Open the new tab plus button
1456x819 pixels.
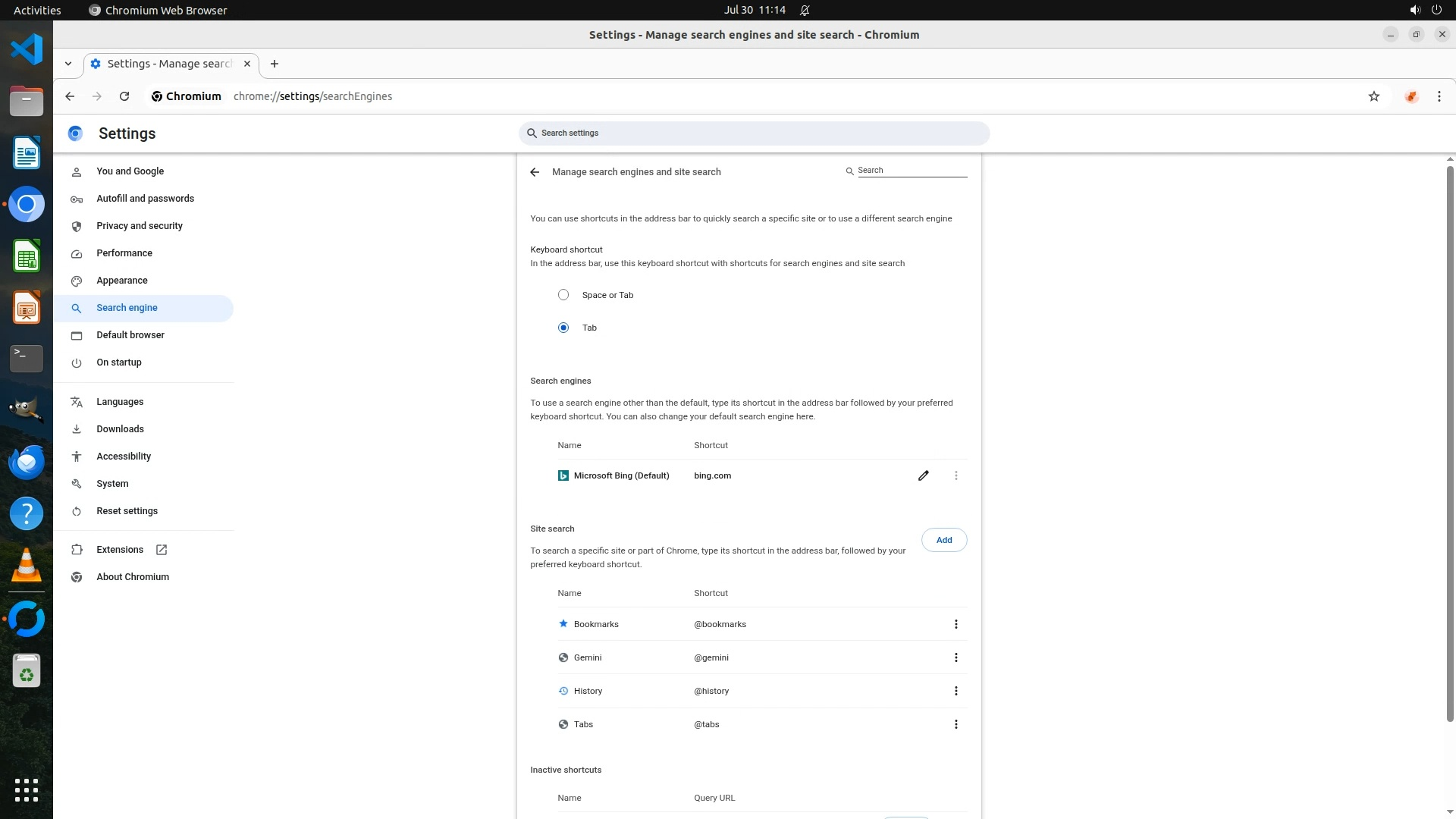pos(275,64)
